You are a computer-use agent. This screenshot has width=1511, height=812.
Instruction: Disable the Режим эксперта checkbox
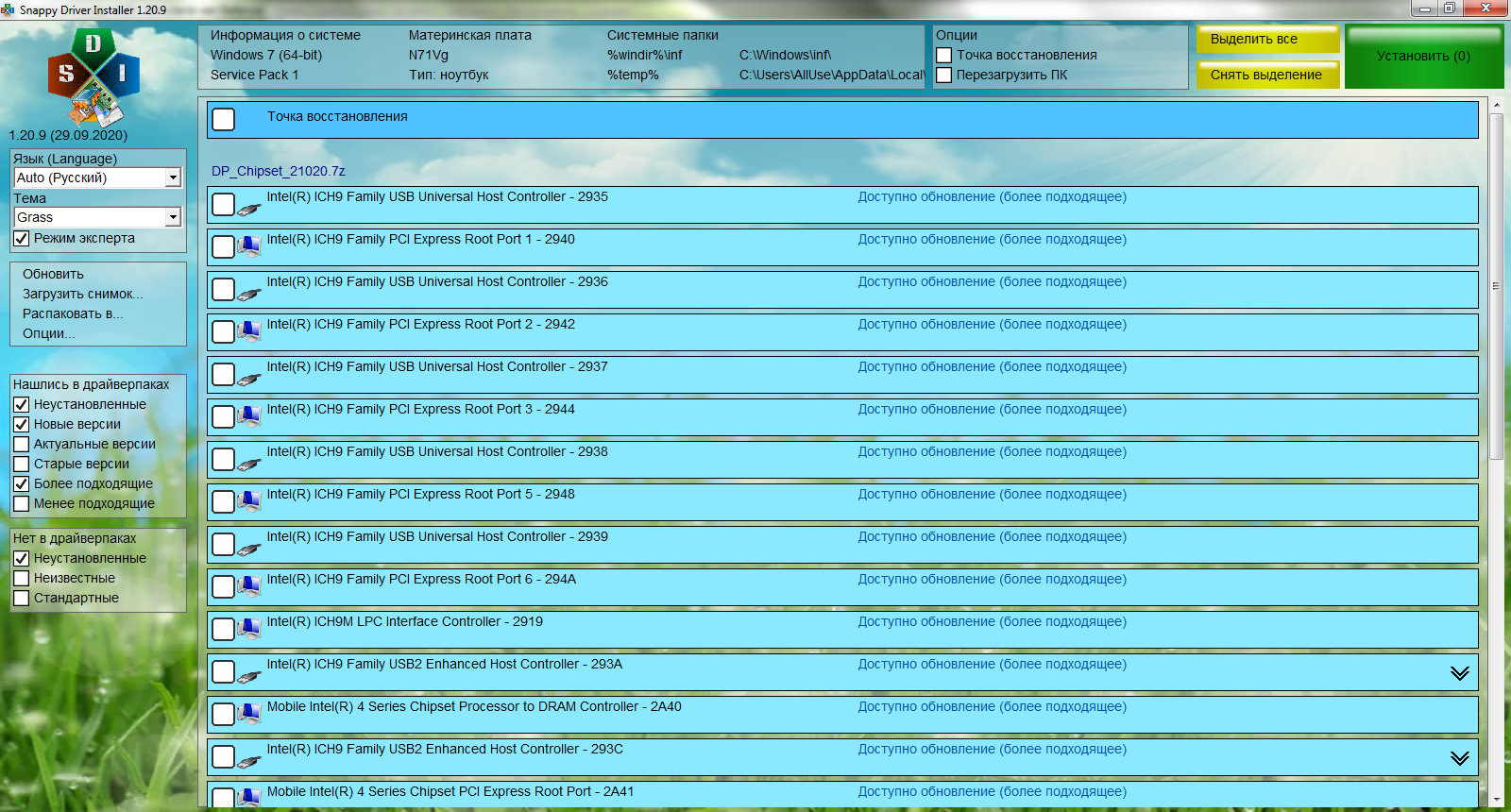[22, 239]
